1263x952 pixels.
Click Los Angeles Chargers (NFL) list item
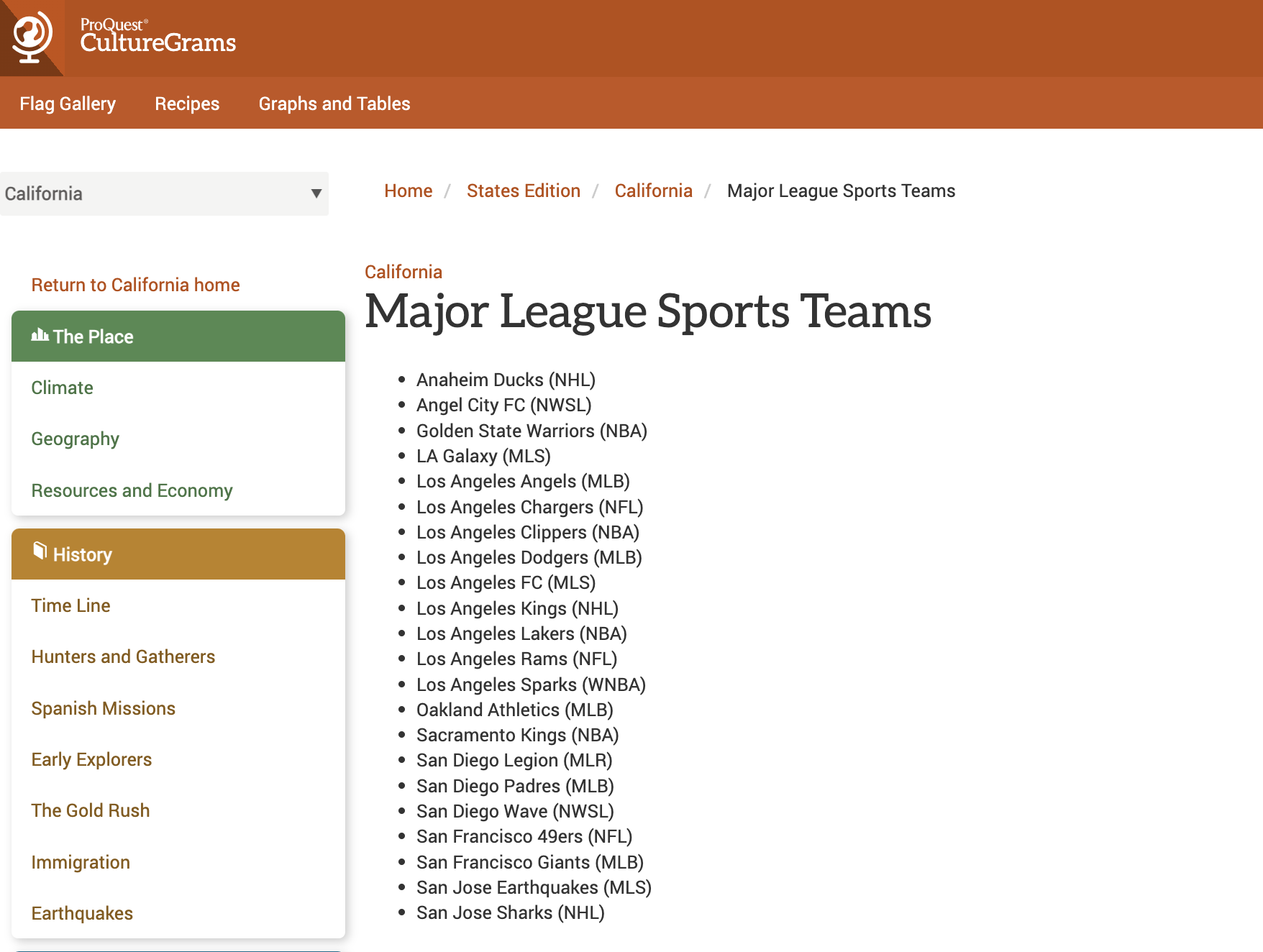[530, 507]
